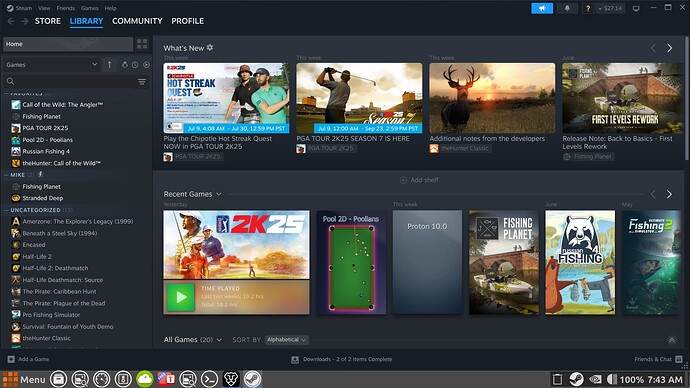Select Pool 2D - Poolians recent game tile
This screenshot has width=690, height=388.
click(x=351, y=262)
